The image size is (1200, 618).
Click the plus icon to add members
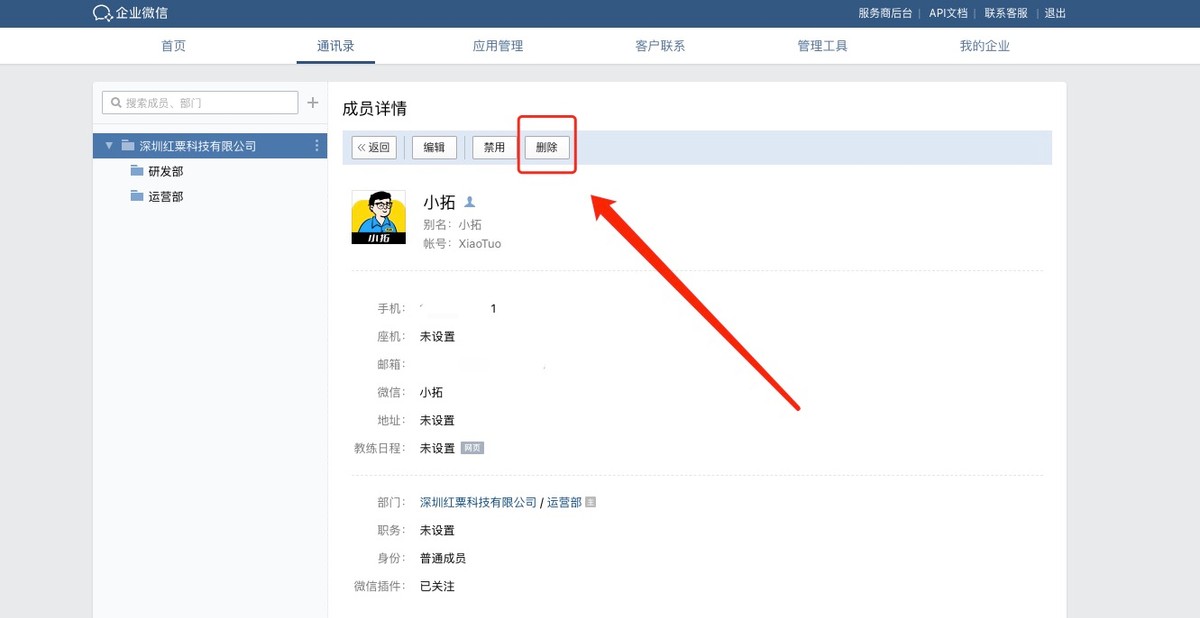[313, 102]
